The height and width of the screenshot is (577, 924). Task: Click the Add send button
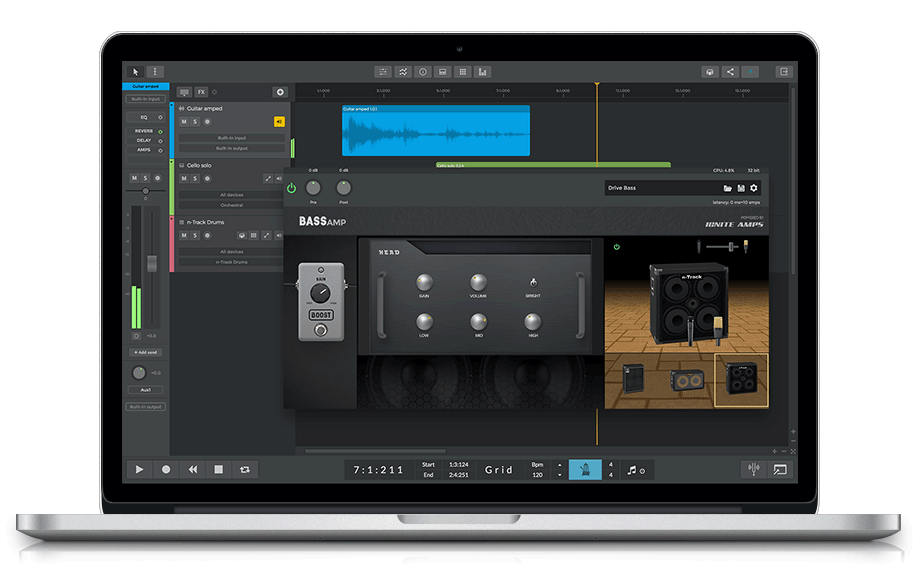(145, 352)
